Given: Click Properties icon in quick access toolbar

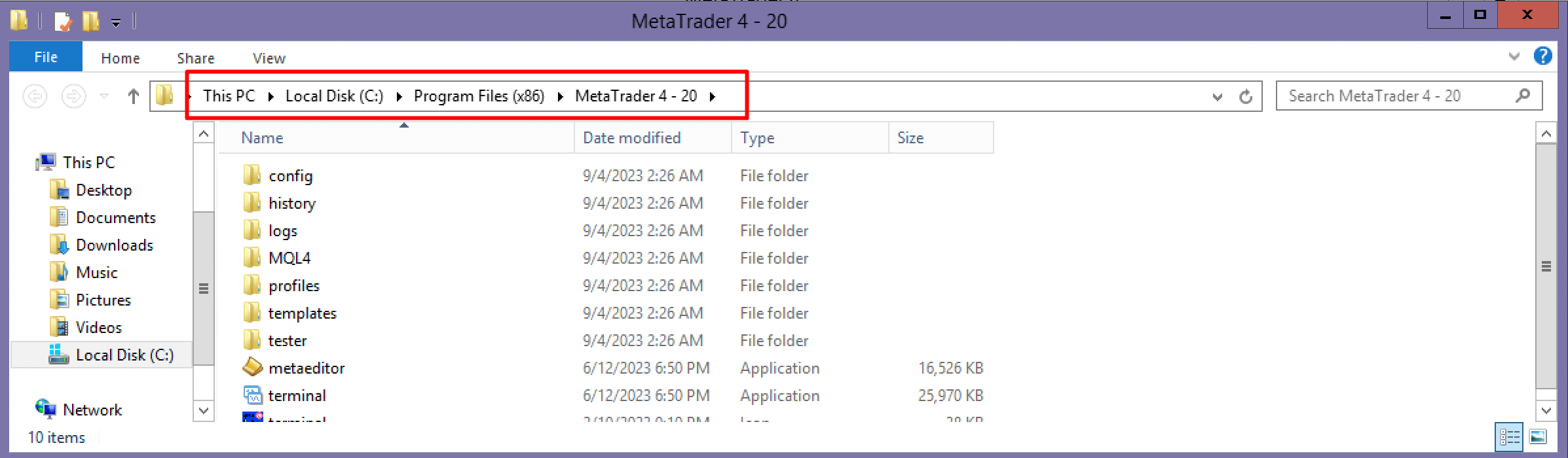Looking at the screenshot, I should [x=63, y=22].
